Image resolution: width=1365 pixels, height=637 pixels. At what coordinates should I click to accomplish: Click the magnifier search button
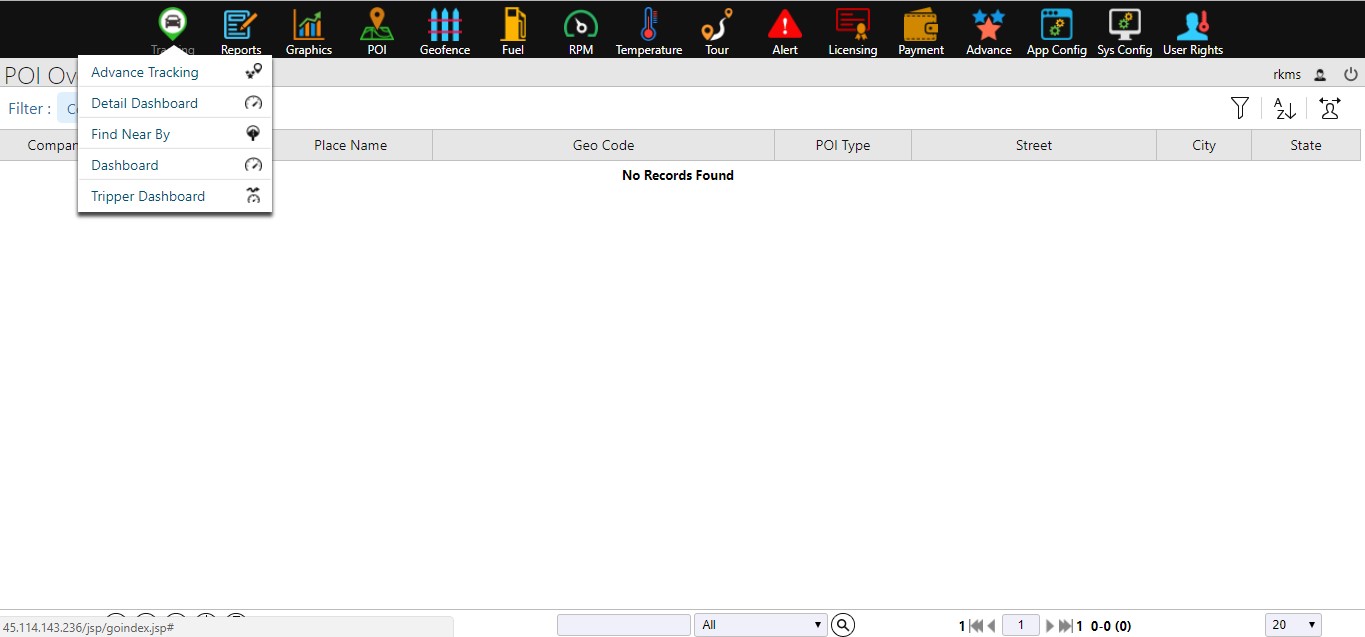pos(843,625)
